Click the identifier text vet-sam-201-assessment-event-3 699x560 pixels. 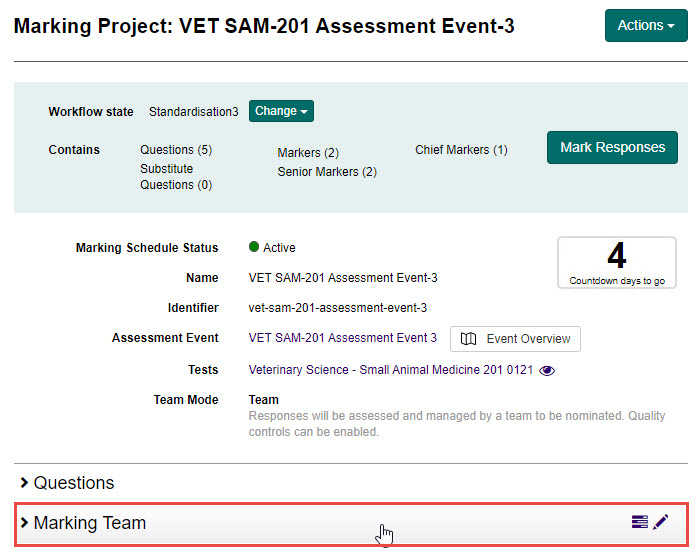coord(338,308)
